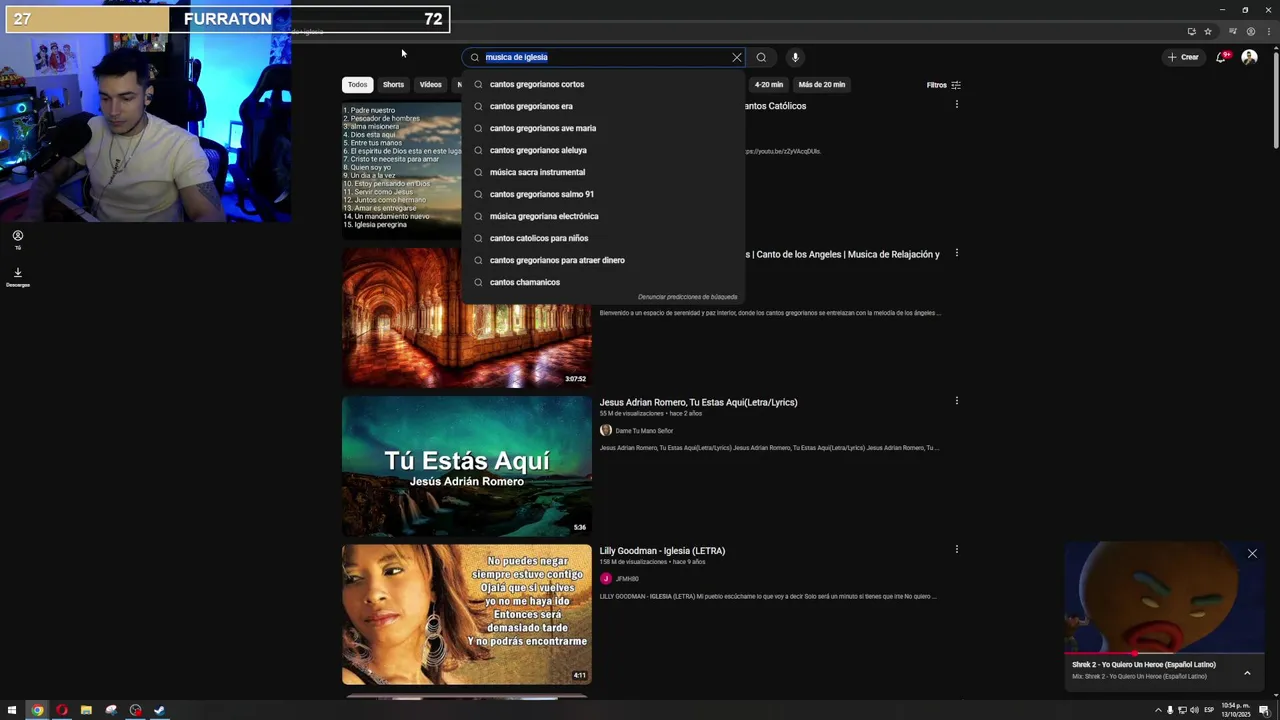Image resolution: width=1280 pixels, height=720 pixels.
Task: Choose suggestion cantos catolicos para niños
Action: click(603, 238)
